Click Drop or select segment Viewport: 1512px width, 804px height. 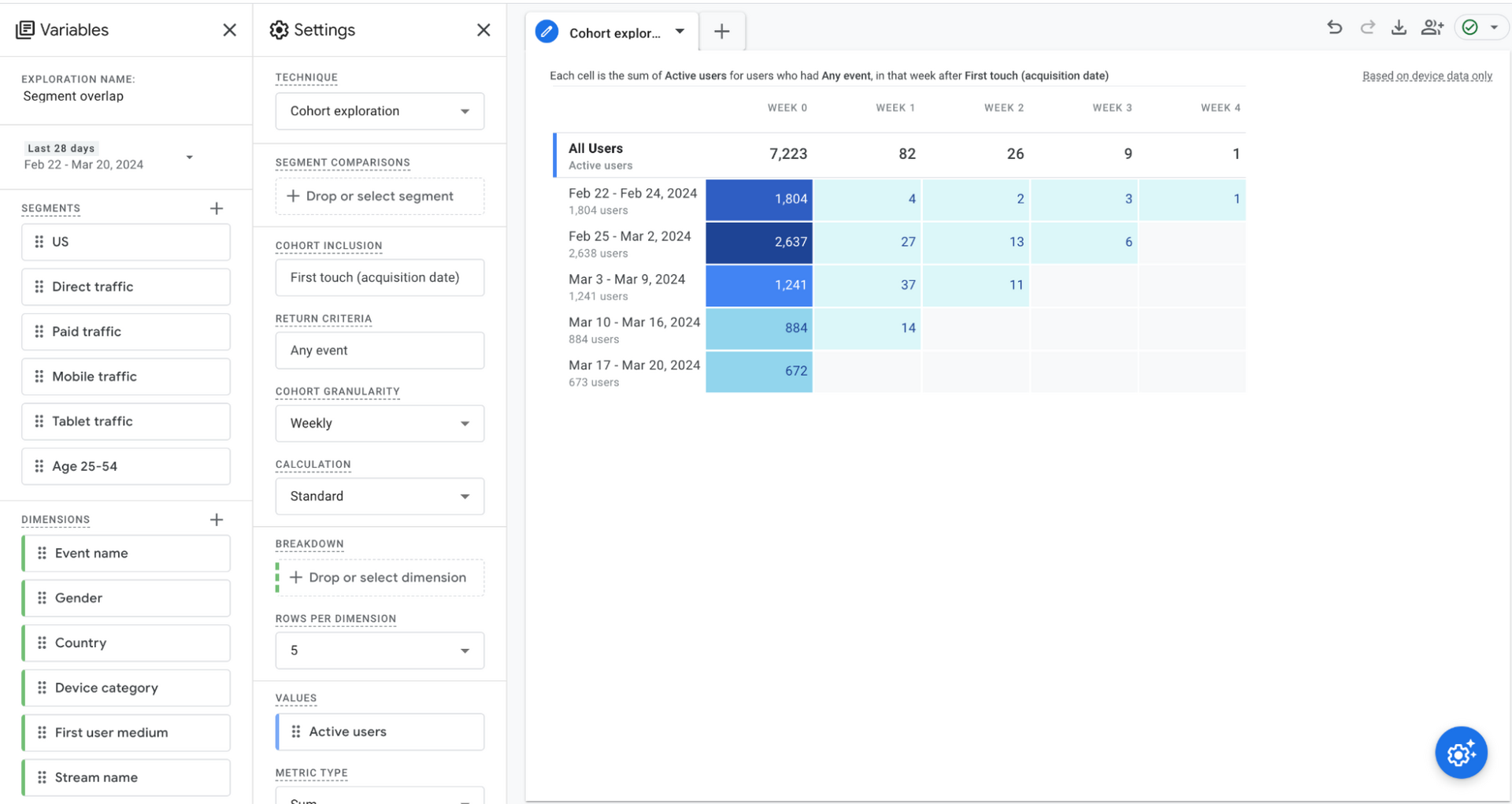click(380, 196)
